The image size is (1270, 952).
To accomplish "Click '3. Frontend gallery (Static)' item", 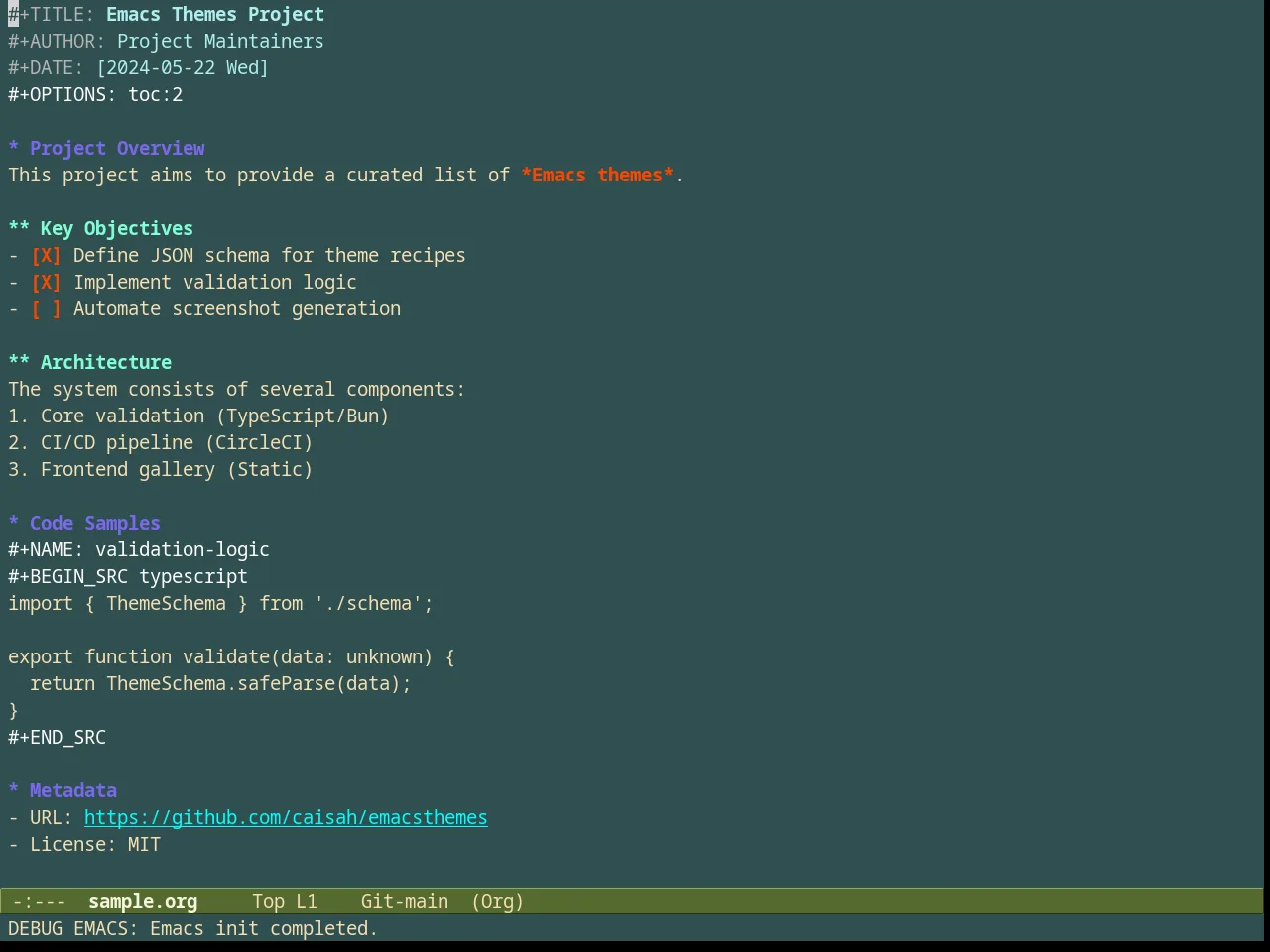I will pyautogui.click(x=161, y=470).
